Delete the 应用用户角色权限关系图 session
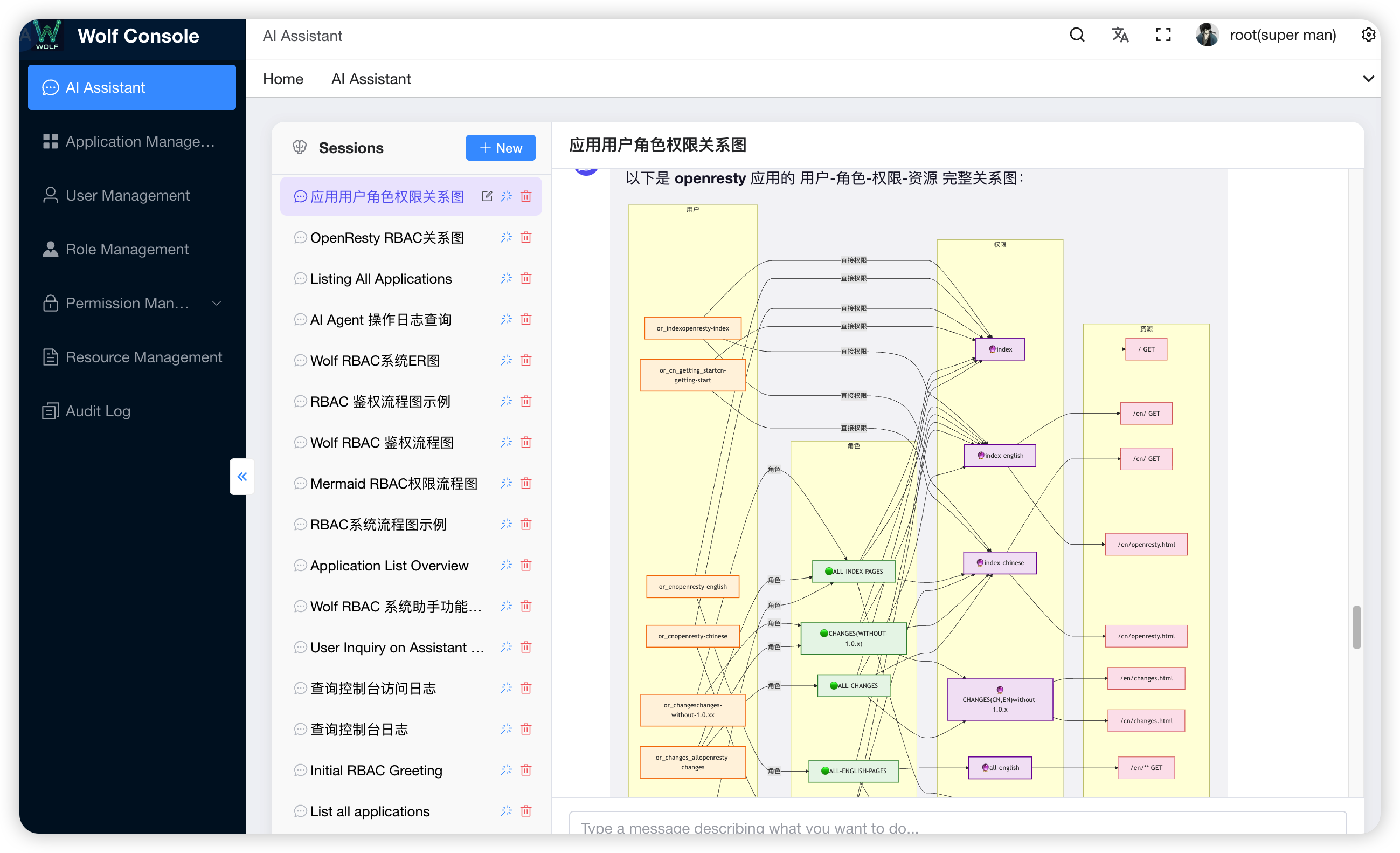This screenshot has height=853, width=1400. 526,196
